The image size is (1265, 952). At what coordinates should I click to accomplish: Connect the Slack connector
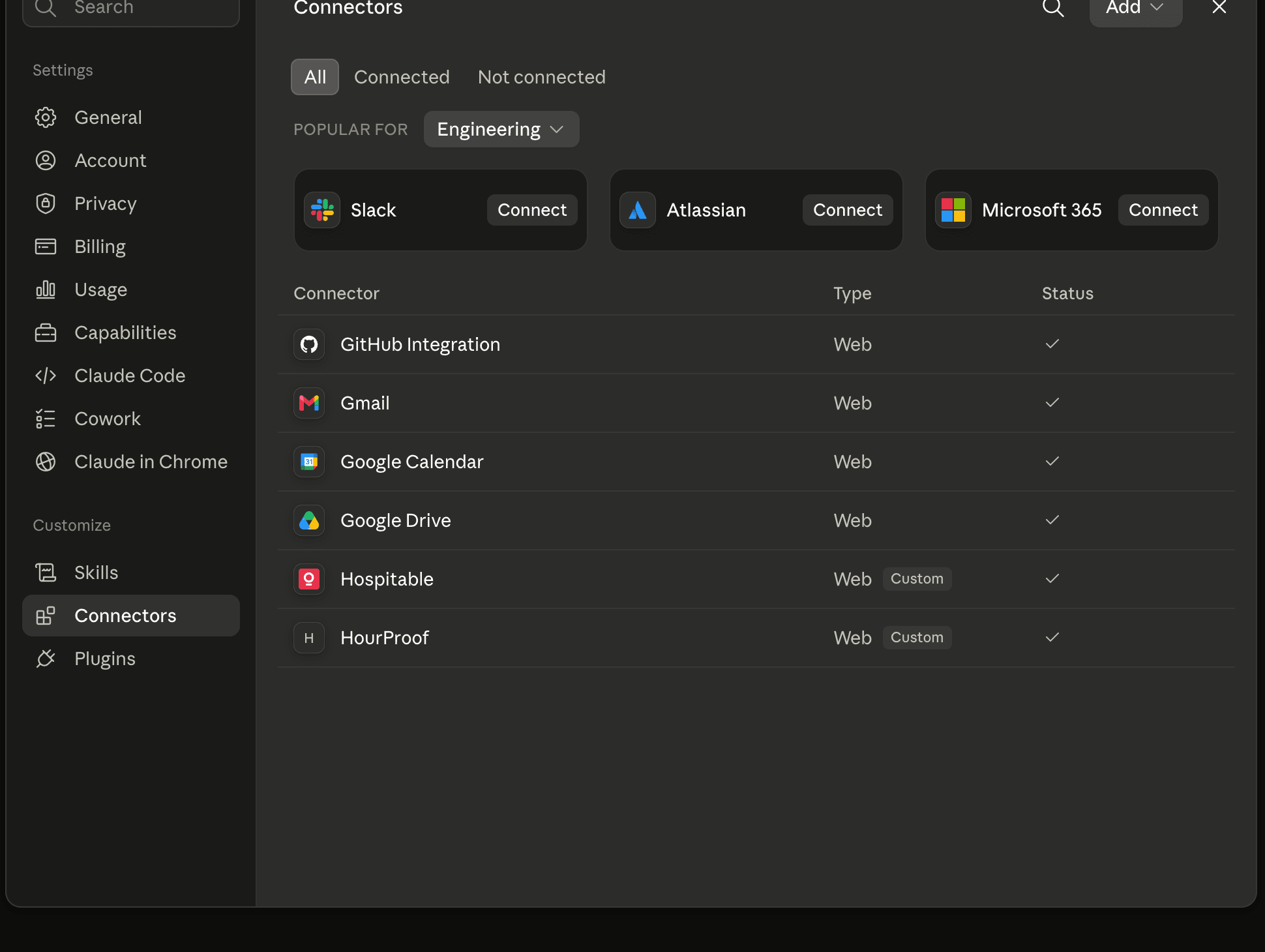(x=532, y=210)
